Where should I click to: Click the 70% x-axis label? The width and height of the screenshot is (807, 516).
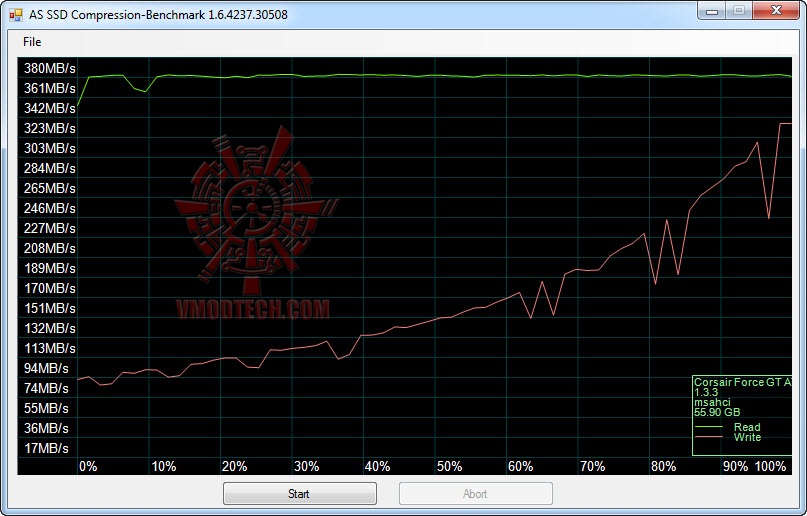click(592, 467)
